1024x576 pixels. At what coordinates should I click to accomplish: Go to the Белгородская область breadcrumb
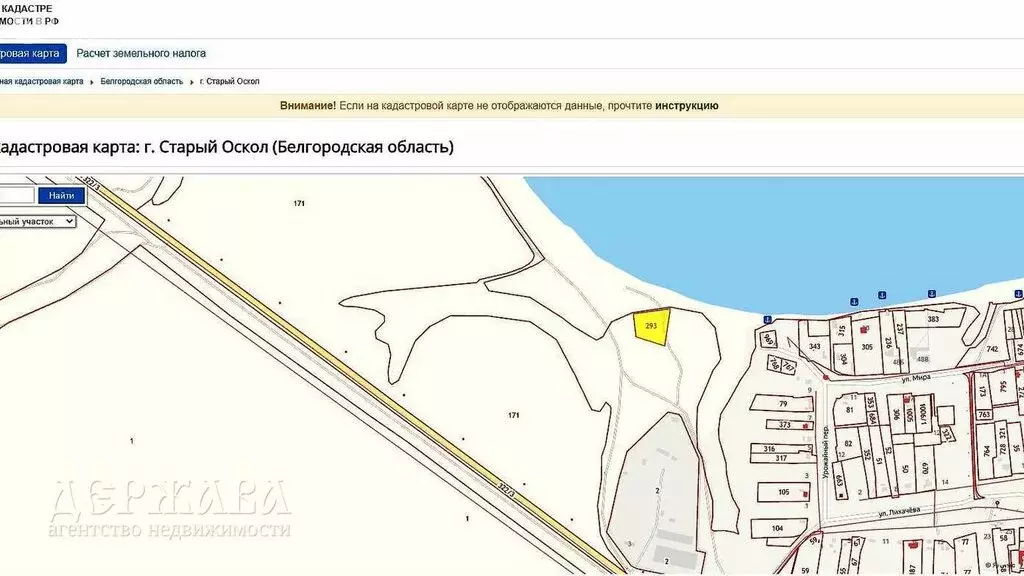click(x=142, y=82)
